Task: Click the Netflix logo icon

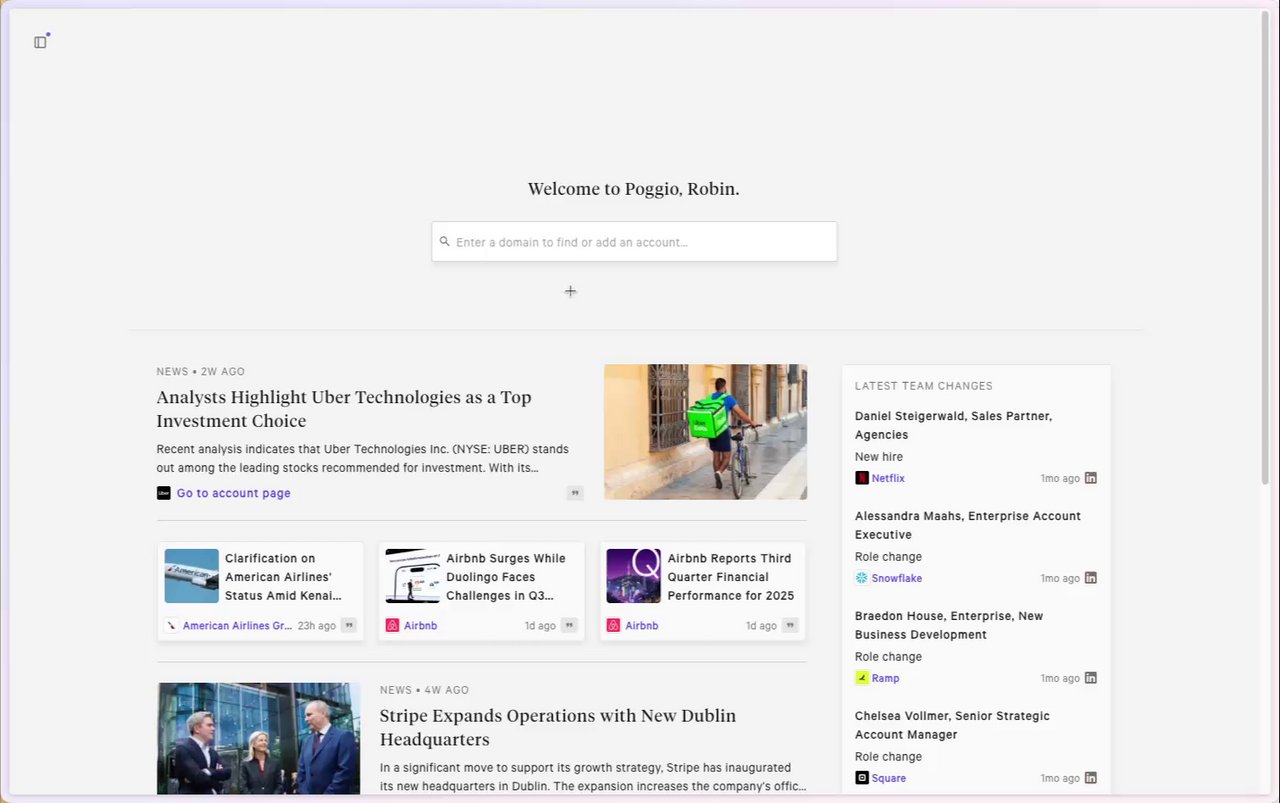Action: point(862,478)
